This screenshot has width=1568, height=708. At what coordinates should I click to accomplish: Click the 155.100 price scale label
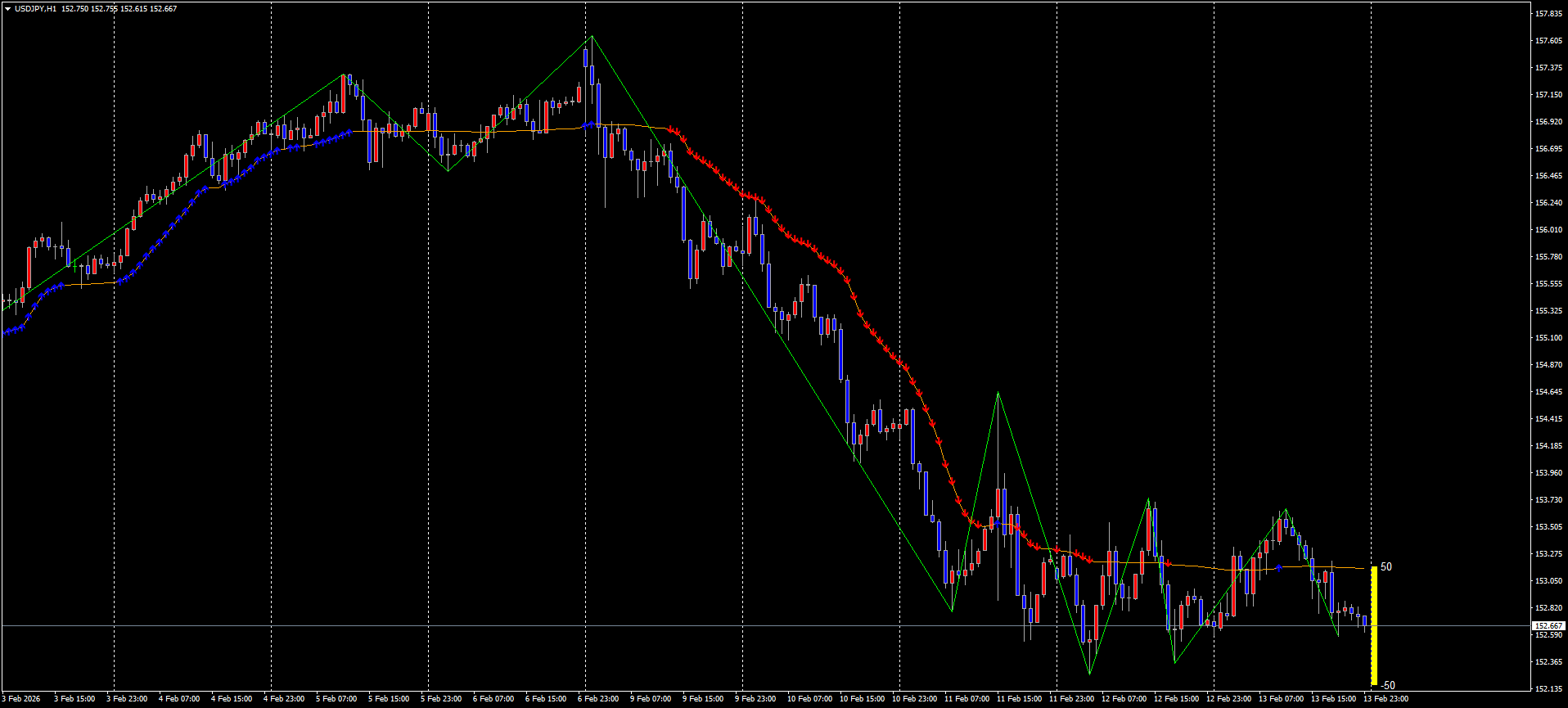(x=1548, y=337)
